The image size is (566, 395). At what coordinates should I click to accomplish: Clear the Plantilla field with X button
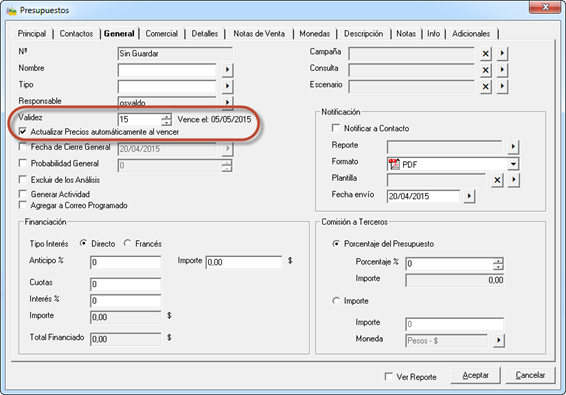point(497,180)
